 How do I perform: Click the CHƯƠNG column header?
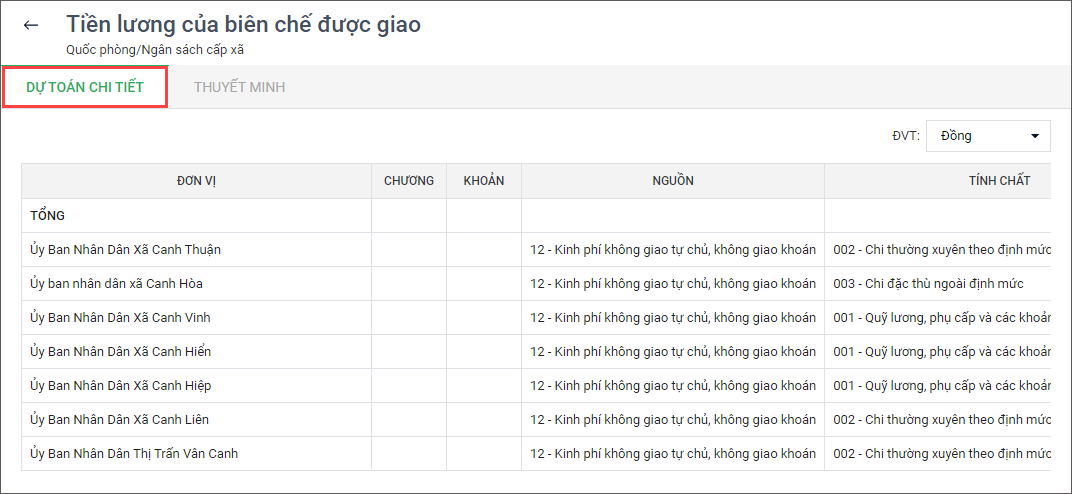tap(409, 181)
